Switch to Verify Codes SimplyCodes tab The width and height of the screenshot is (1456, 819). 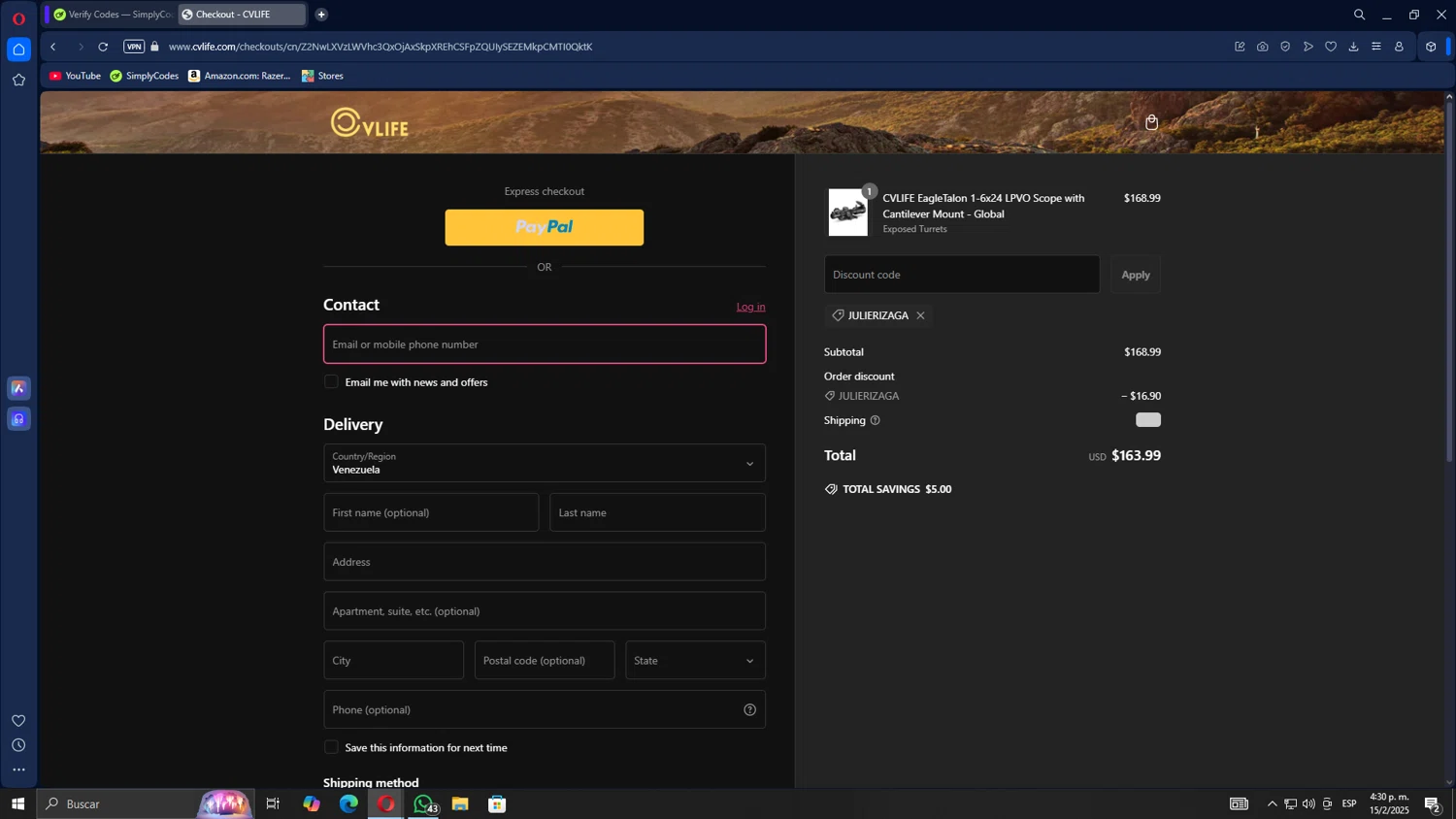tap(111, 15)
